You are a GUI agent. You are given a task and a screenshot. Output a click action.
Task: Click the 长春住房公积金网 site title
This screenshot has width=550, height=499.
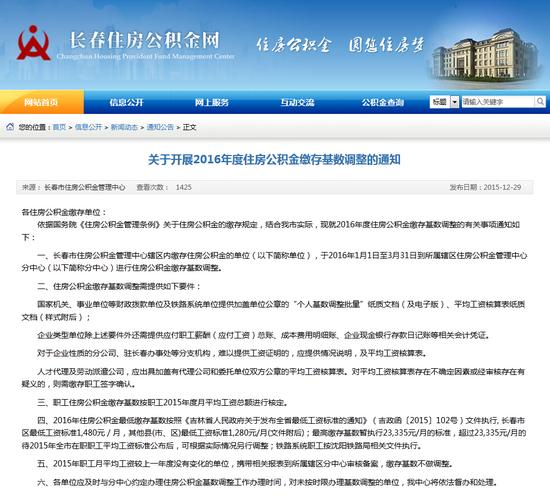click(x=144, y=40)
